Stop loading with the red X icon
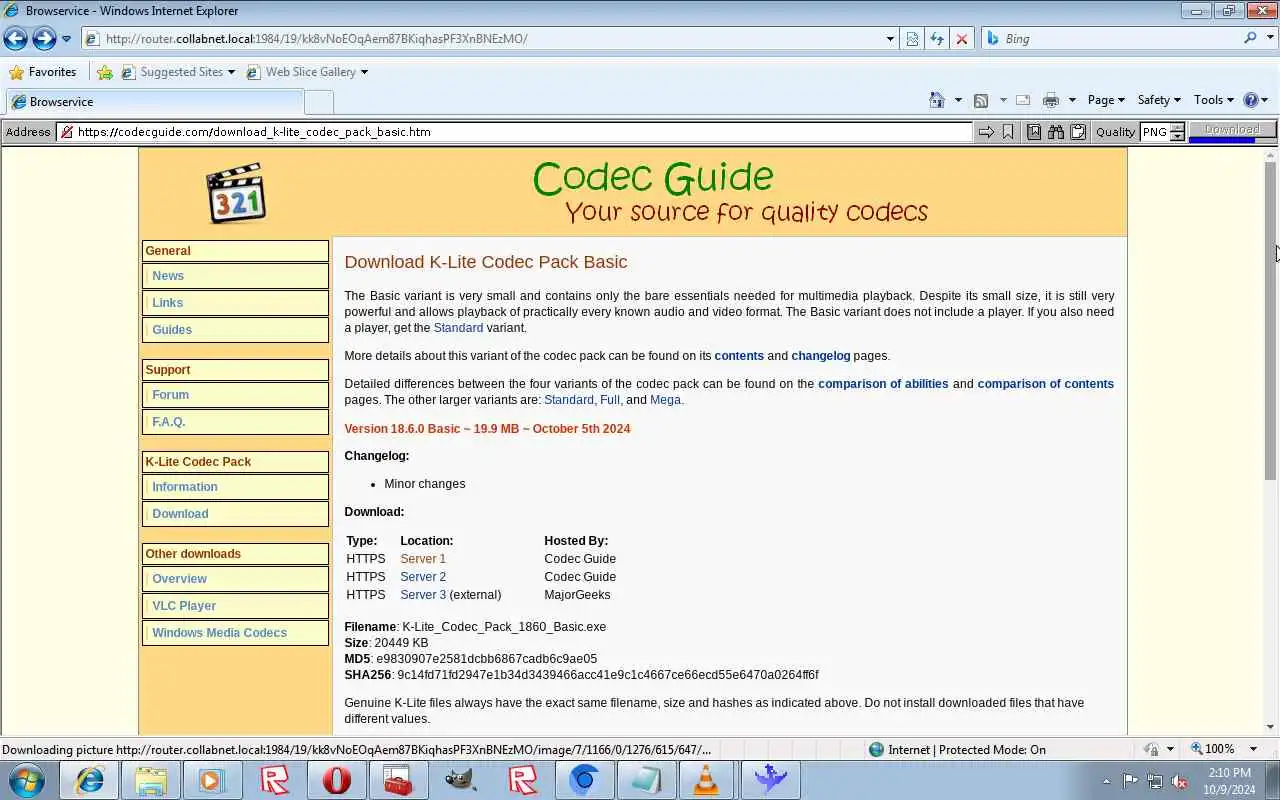The height and width of the screenshot is (800, 1280). click(962, 39)
